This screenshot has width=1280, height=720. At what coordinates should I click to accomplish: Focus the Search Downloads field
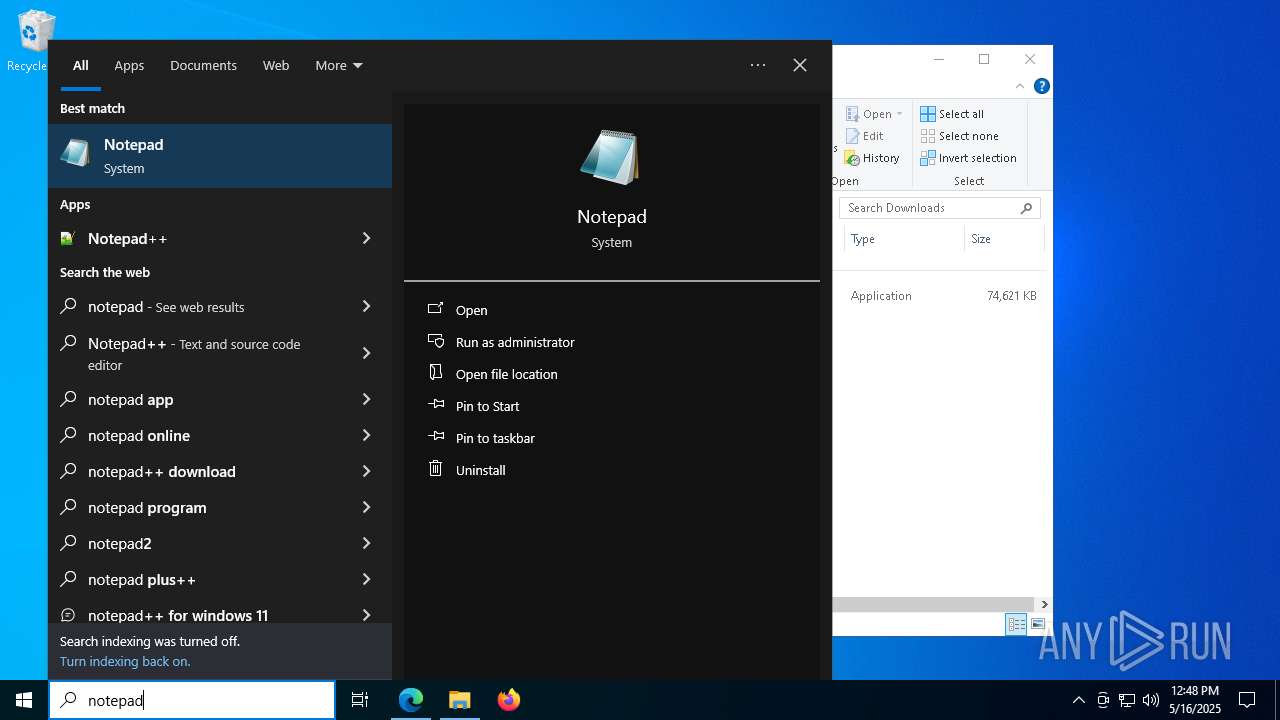940,208
